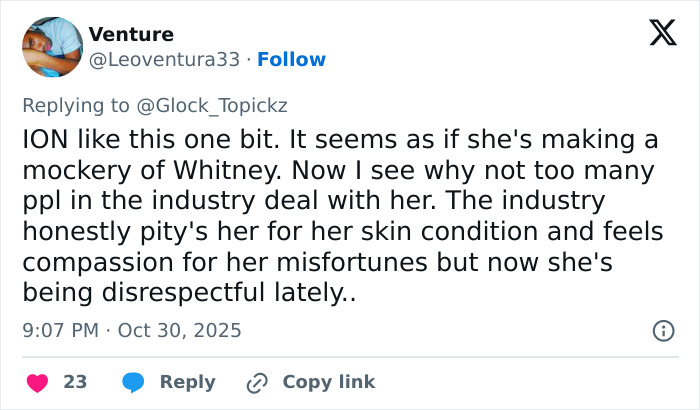The width and height of the screenshot is (700, 410).
Task: Click the 9:07 PM time text
Action: (61, 330)
